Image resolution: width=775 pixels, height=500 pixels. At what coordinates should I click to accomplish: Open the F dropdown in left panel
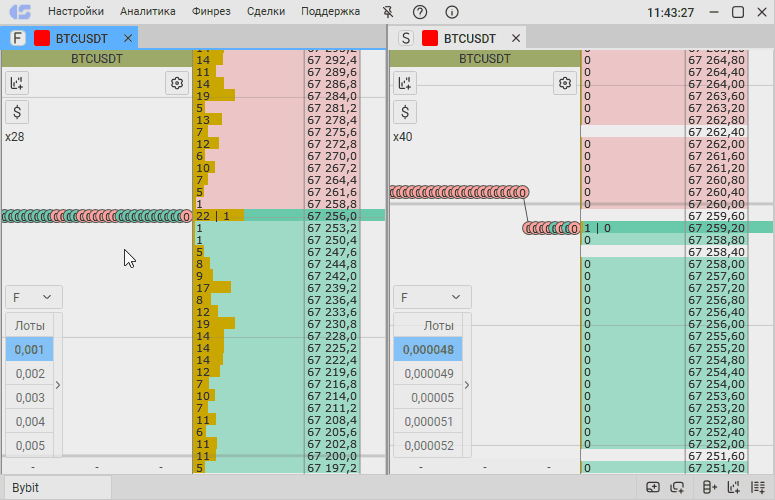(34, 297)
